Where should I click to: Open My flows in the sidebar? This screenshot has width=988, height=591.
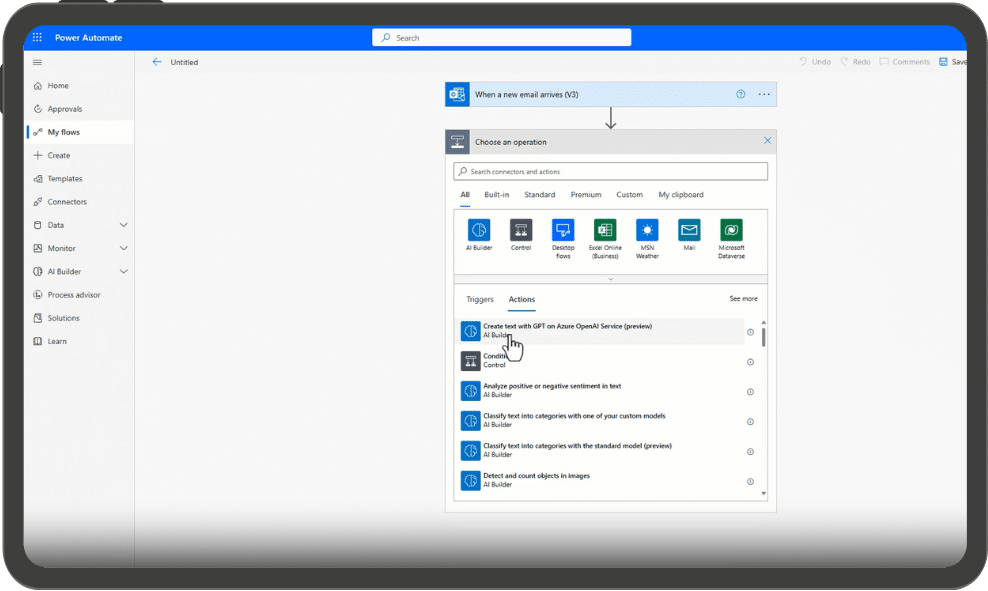79,132
